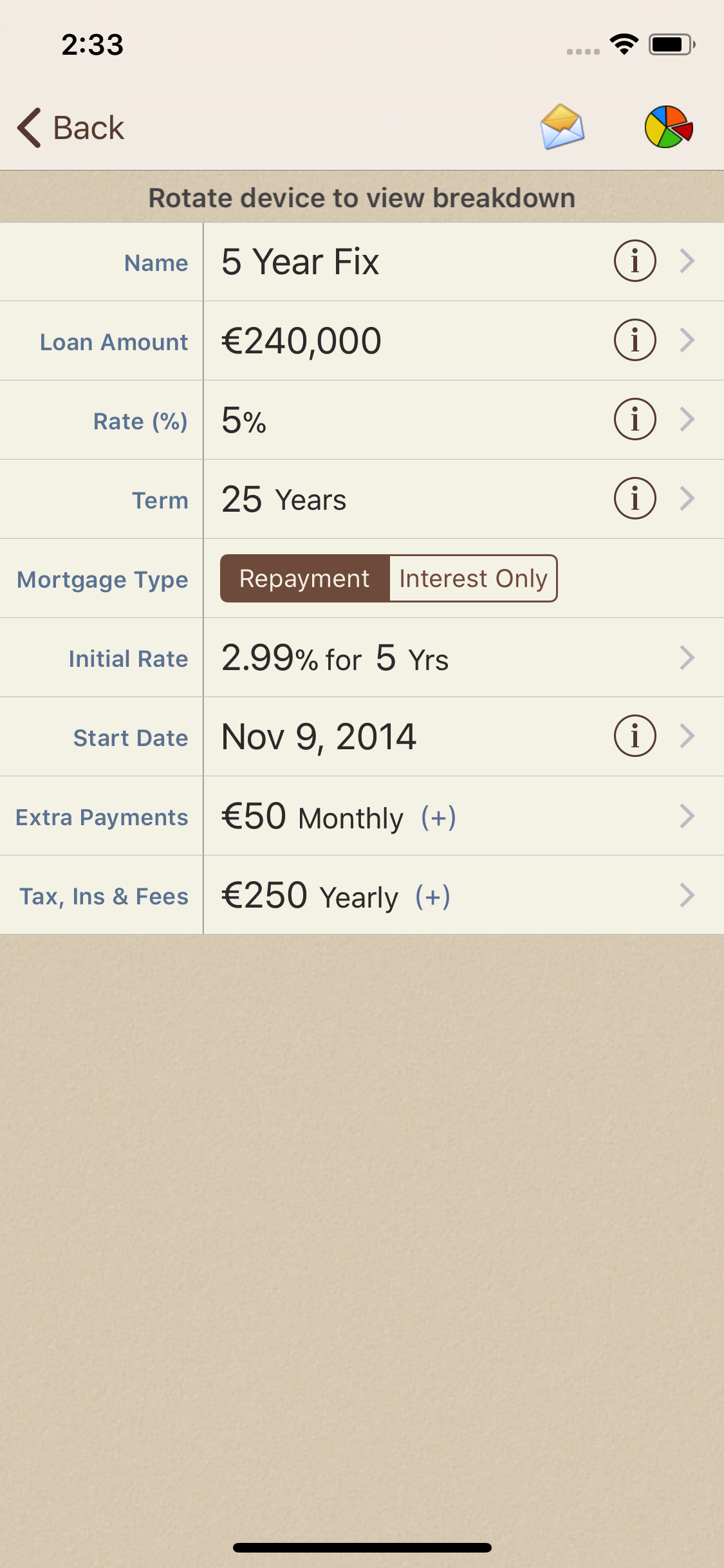
Task: Expand Tax, Ins & Fees chevron
Action: (x=687, y=895)
